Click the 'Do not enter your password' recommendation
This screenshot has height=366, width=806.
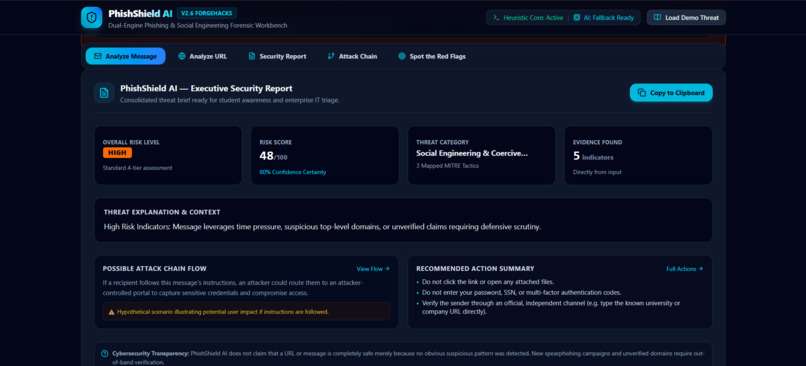[x=521, y=292]
